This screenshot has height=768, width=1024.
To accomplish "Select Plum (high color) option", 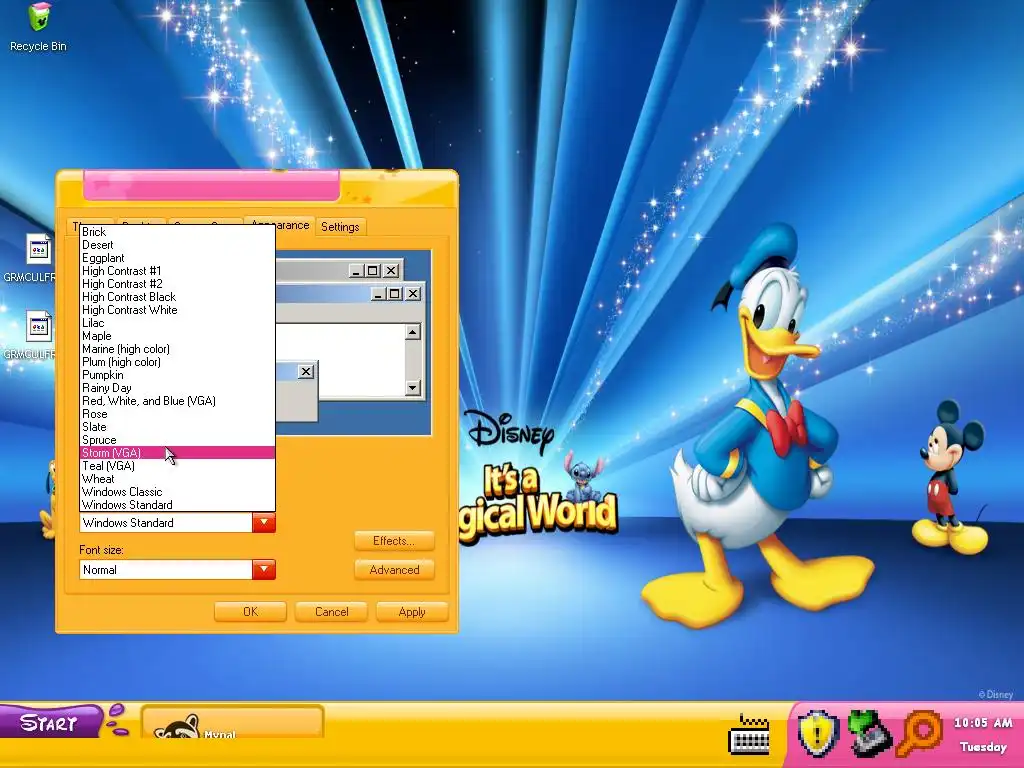I will click(x=177, y=362).
